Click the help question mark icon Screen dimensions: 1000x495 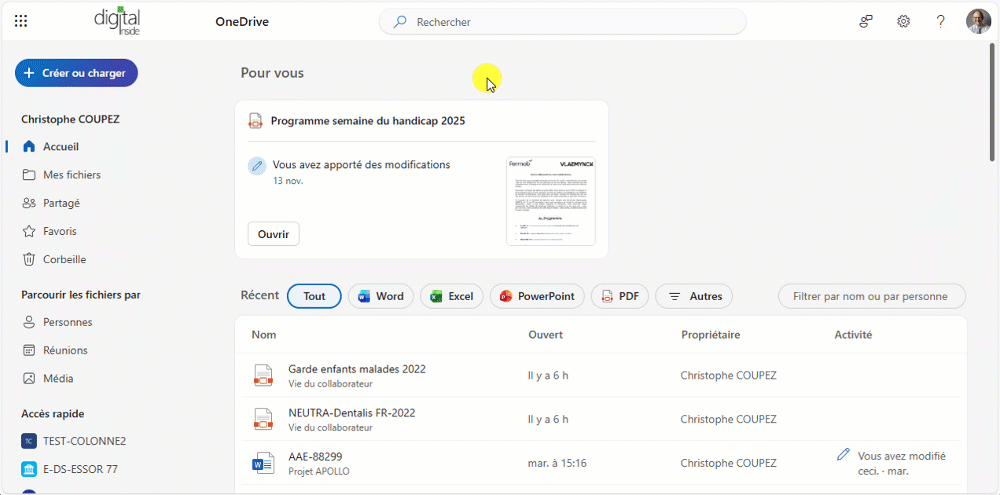click(x=940, y=21)
